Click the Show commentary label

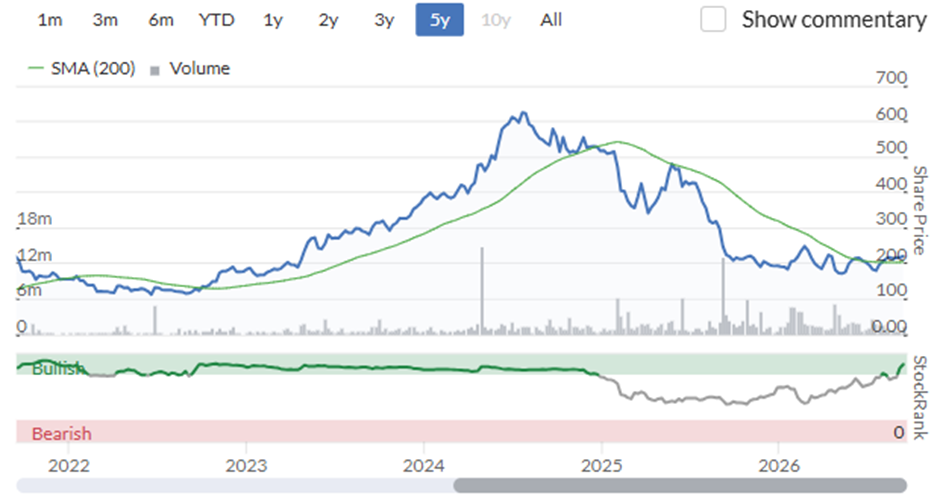point(834,20)
